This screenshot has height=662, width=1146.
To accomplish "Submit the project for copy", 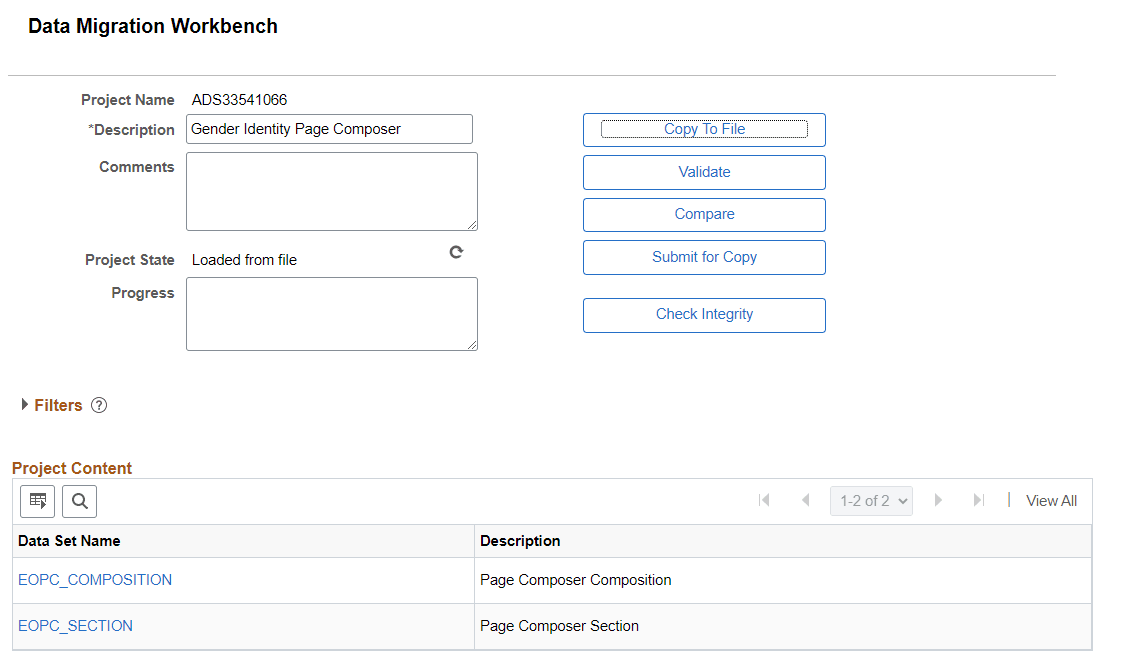I will [704, 257].
